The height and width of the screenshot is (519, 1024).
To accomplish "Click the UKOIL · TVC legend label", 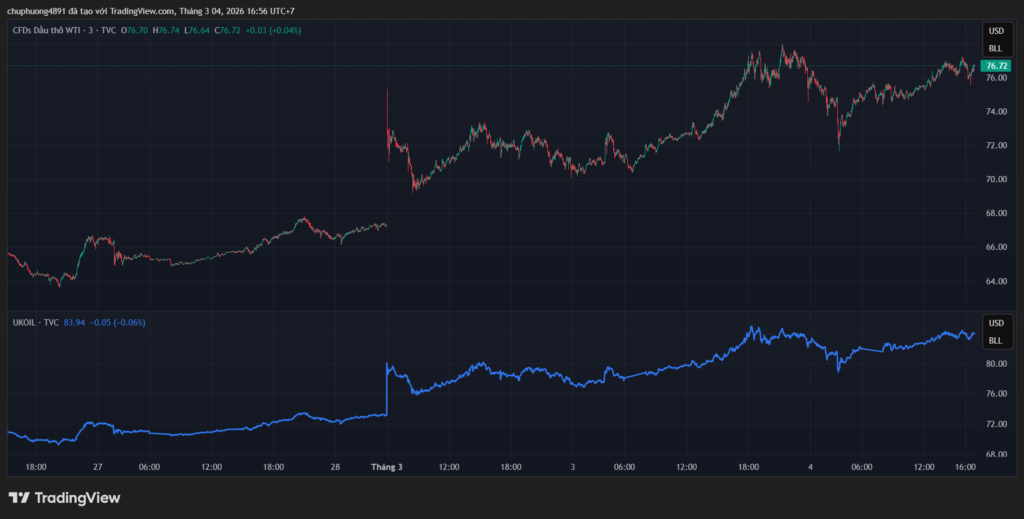I will [33, 322].
